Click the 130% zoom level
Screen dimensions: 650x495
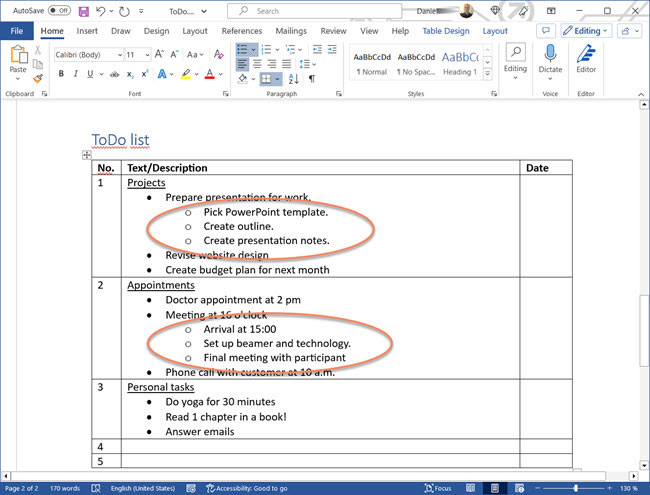coord(628,488)
